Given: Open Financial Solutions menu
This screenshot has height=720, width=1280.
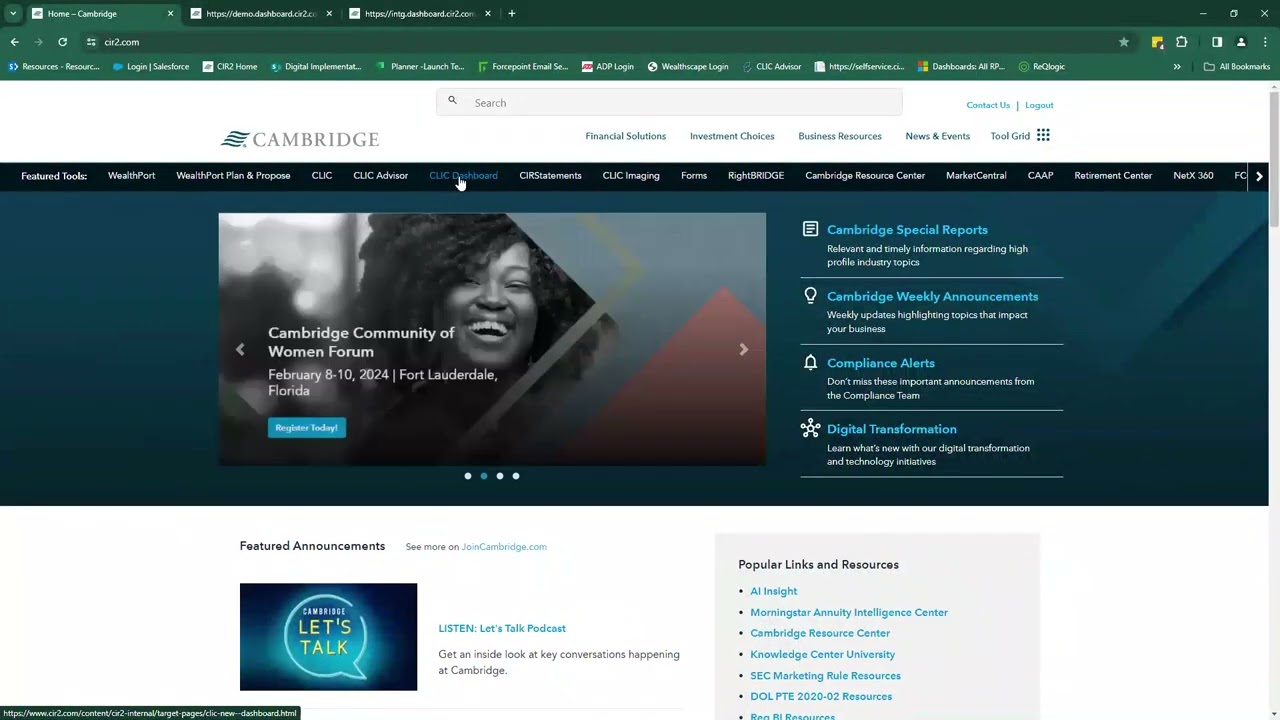Looking at the screenshot, I should (x=625, y=136).
